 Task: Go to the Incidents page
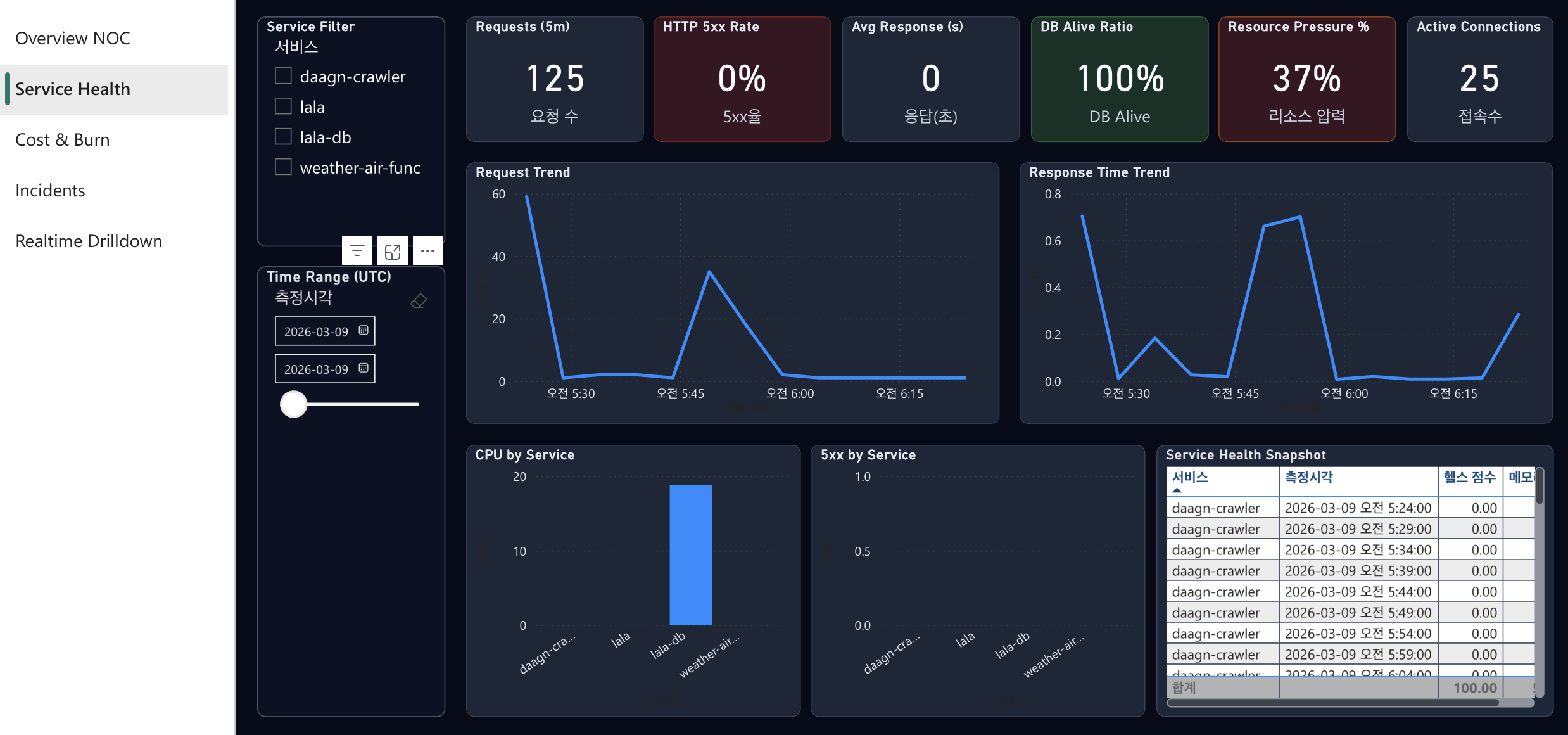[50, 191]
